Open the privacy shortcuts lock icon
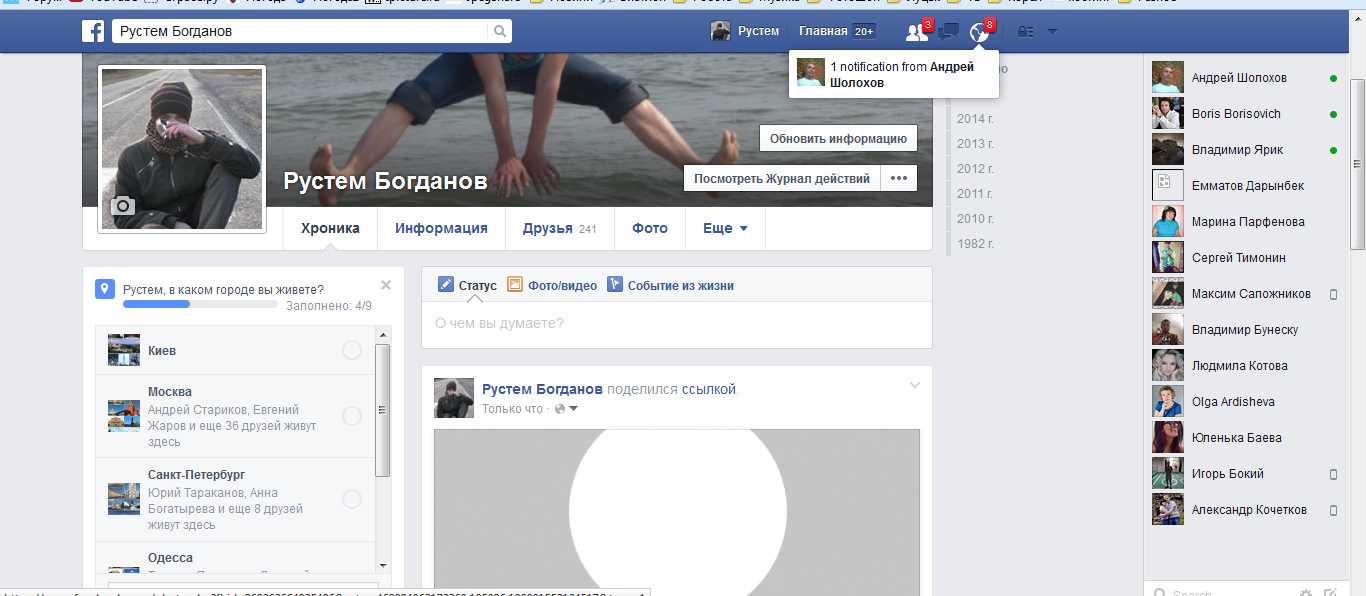The height and width of the screenshot is (596, 1366). pos(1025,32)
